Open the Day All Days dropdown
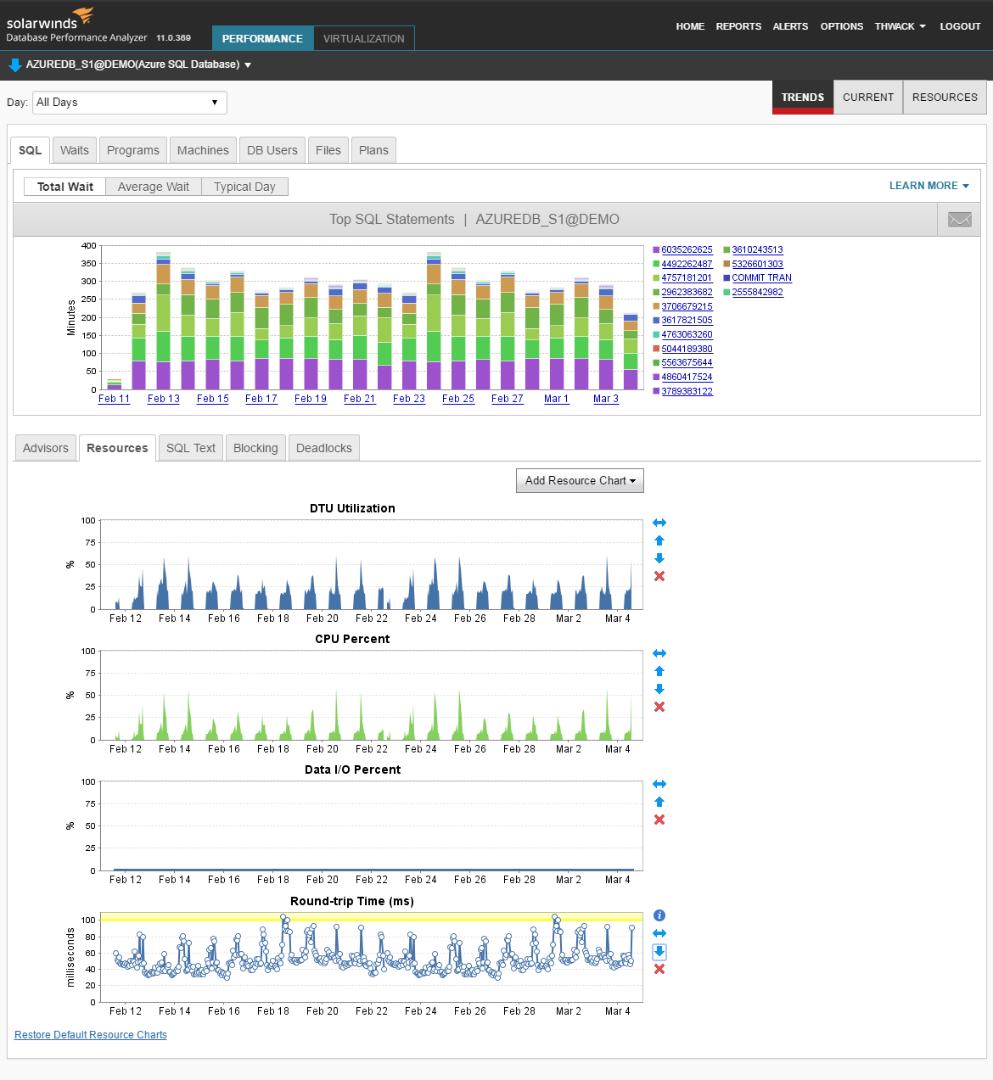 pos(129,103)
